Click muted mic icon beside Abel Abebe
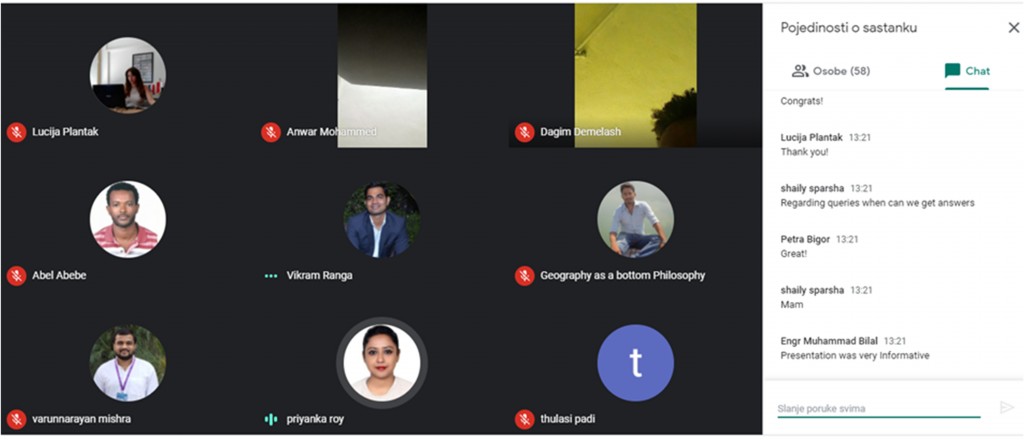The height and width of the screenshot is (440, 1024). 16,275
